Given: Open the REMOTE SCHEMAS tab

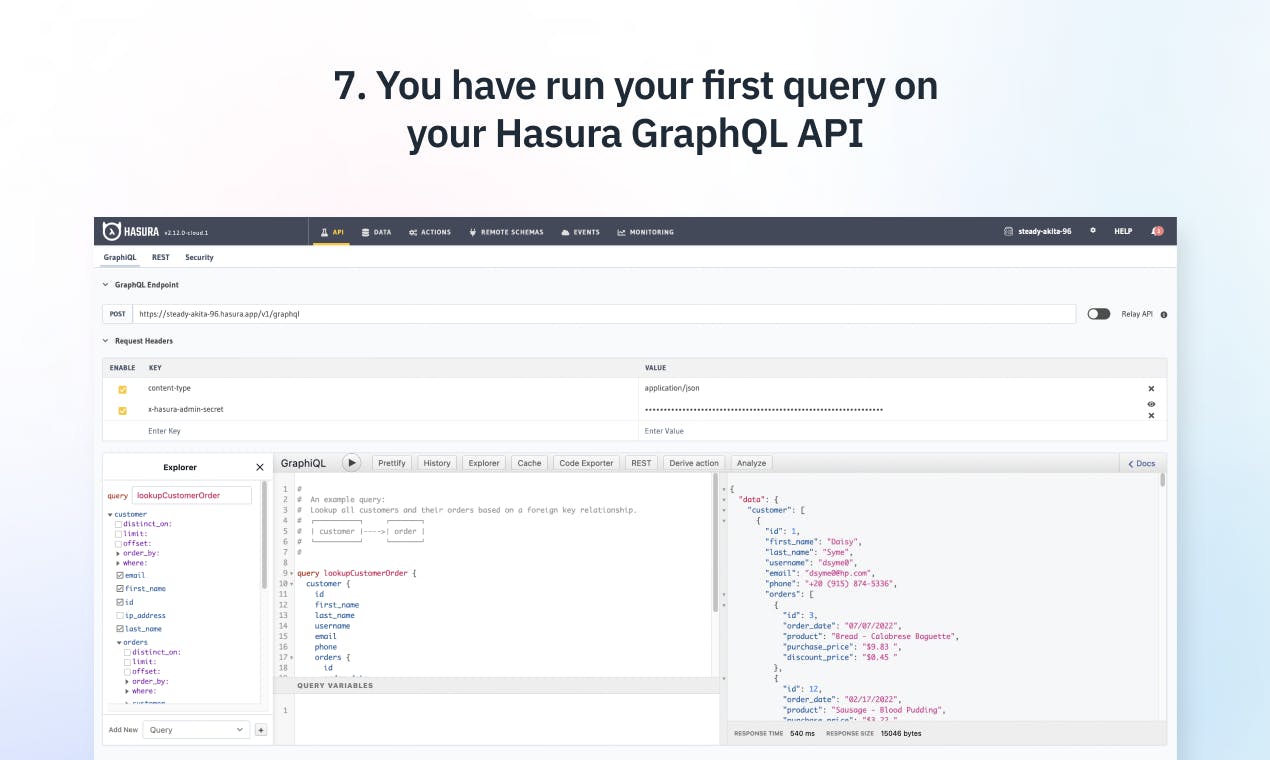Looking at the screenshot, I should pyautogui.click(x=506, y=232).
